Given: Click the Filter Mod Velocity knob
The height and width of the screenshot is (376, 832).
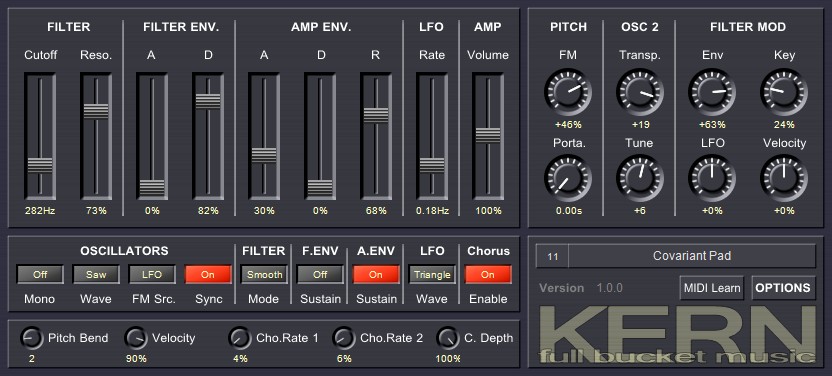Looking at the screenshot, I should (x=784, y=179).
